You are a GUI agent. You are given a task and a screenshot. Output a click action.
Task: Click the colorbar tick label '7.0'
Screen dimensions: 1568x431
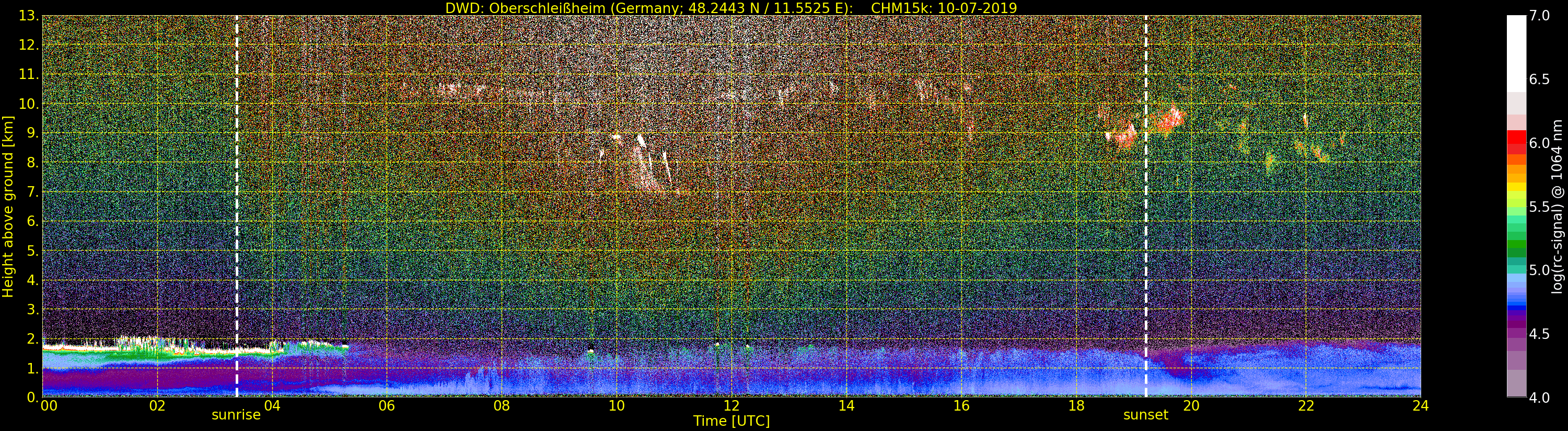[1539, 16]
